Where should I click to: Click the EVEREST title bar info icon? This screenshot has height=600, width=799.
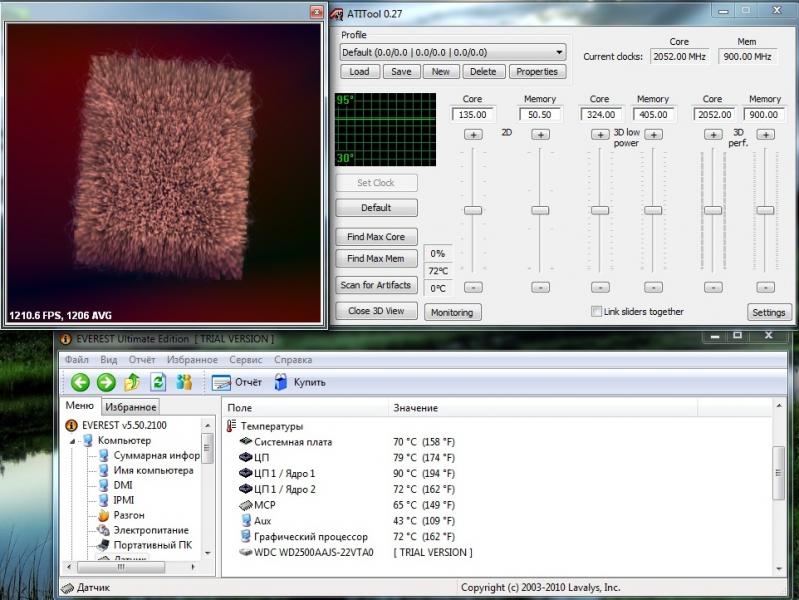pyautogui.click(x=66, y=339)
